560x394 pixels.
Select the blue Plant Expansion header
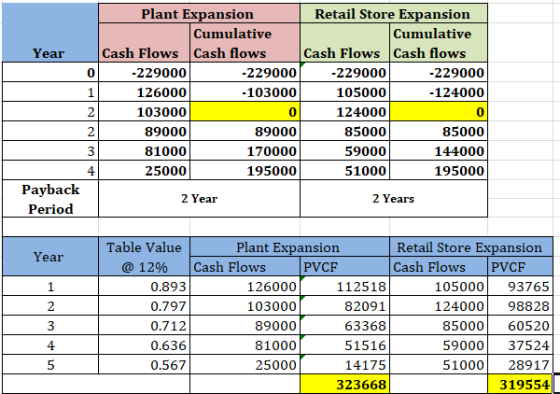pyautogui.click(x=290, y=247)
